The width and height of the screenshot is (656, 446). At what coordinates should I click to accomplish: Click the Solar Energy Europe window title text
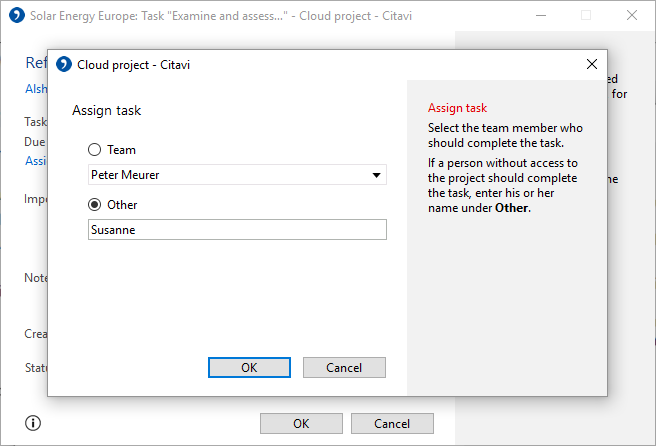point(221,16)
